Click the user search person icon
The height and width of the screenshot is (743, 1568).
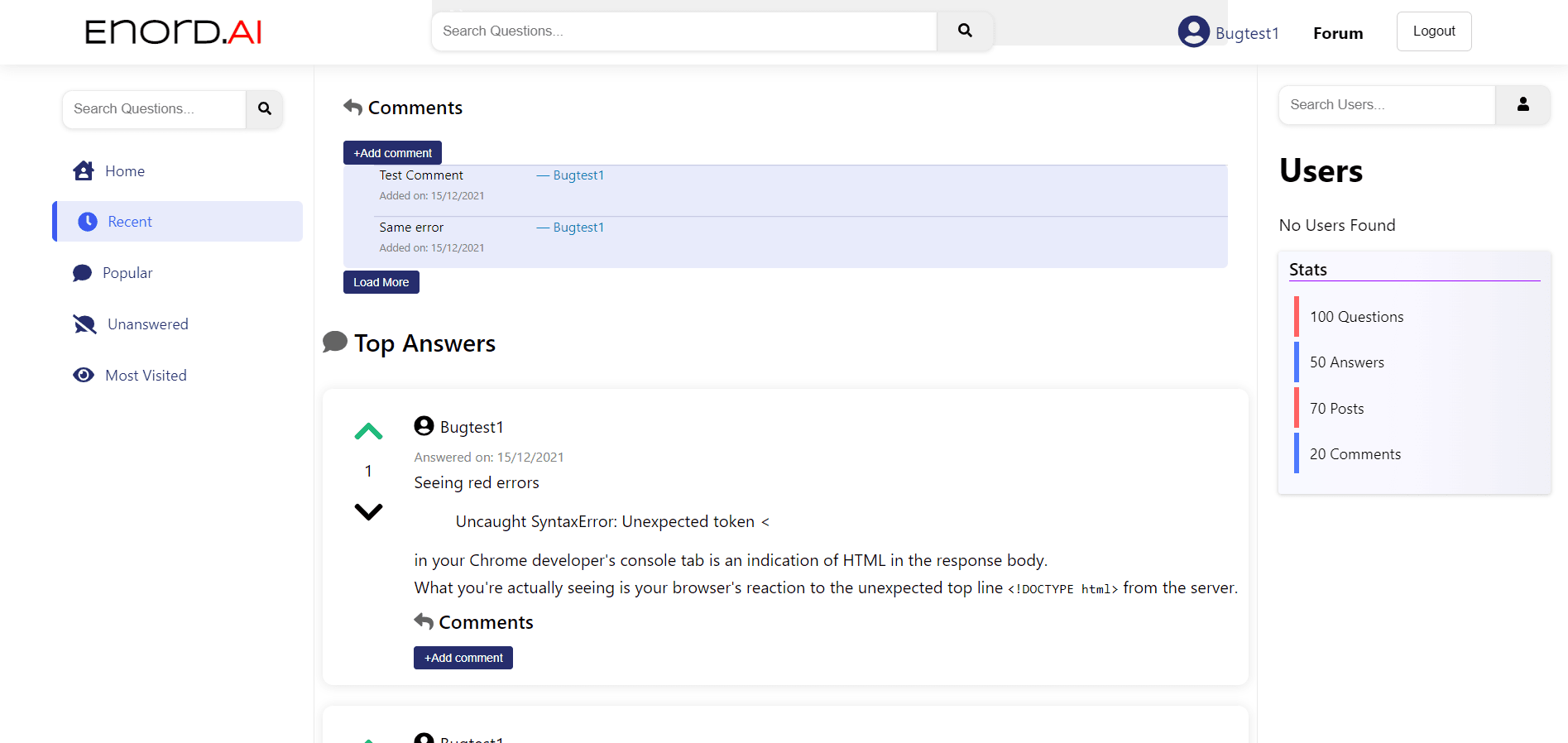tap(1522, 104)
